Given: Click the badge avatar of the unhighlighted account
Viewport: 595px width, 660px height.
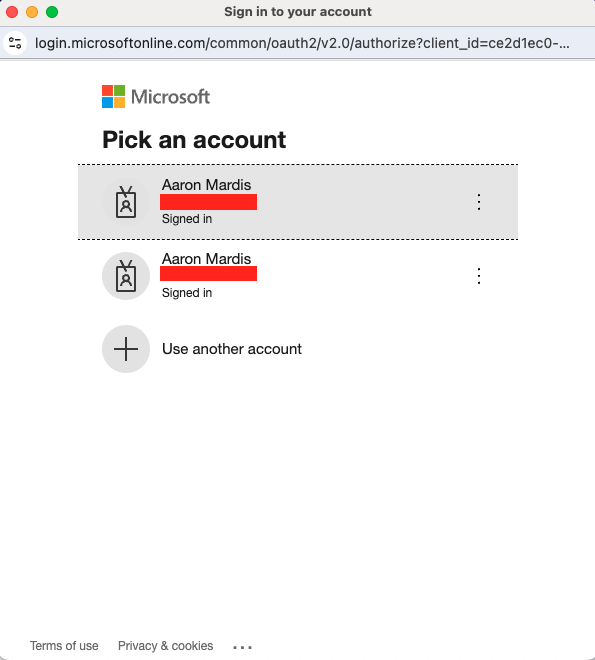Looking at the screenshot, I should coord(126,276).
